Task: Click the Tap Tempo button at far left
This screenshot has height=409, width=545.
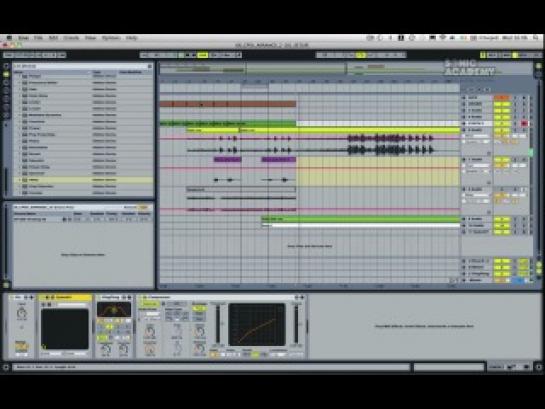Action: click(x=8, y=55)
